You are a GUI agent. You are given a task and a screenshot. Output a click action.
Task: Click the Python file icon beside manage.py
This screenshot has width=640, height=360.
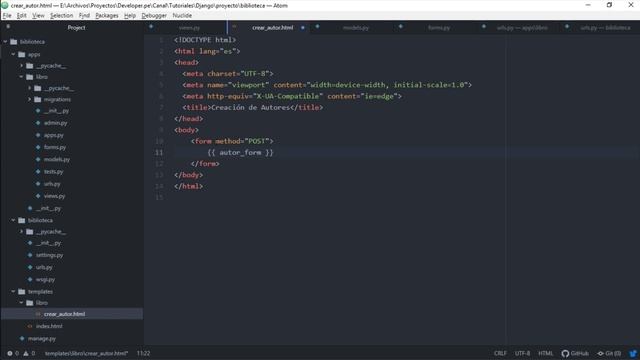(x=22, y=338)
